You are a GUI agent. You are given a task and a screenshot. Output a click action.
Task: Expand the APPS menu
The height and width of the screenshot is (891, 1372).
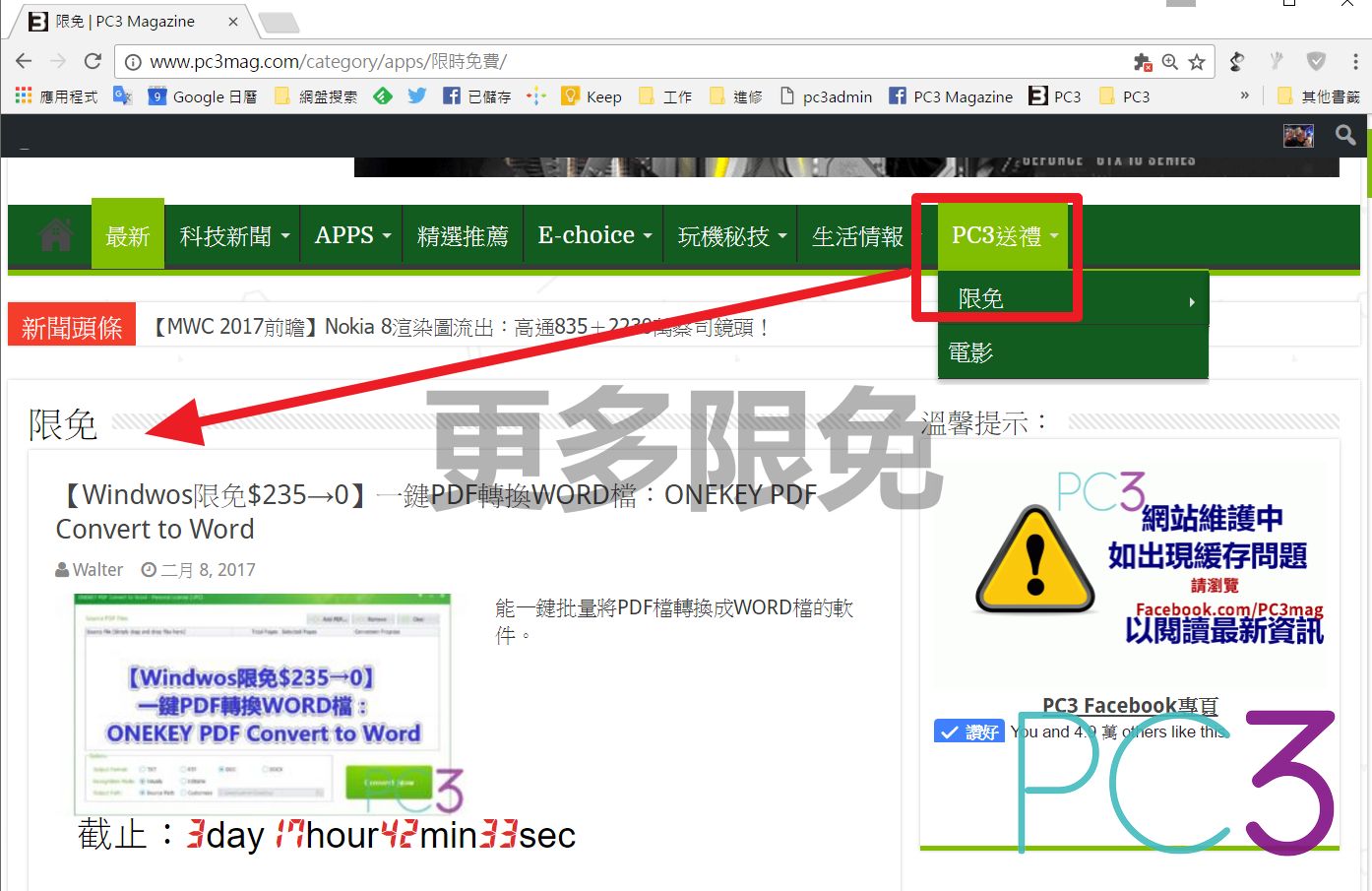click(352, 236)
